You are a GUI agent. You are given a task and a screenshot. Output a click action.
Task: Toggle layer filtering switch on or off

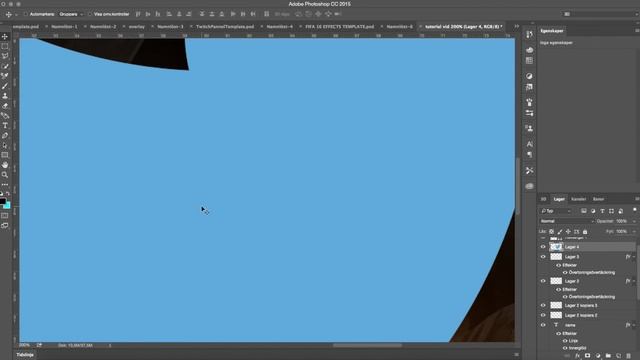pyautogui.click(x=635, y=210)
